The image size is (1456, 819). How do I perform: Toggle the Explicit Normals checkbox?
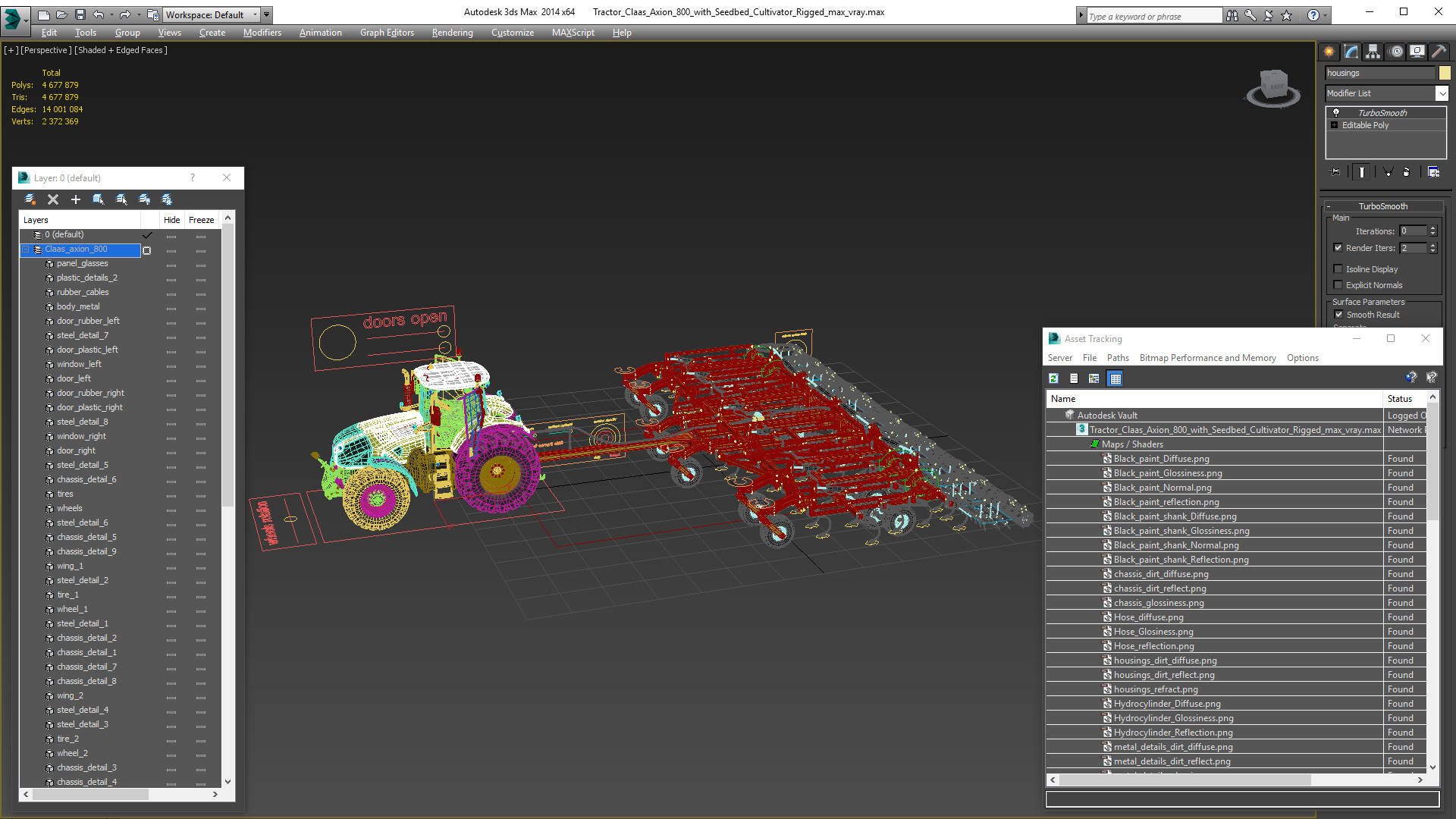(x=1338, y=285)
